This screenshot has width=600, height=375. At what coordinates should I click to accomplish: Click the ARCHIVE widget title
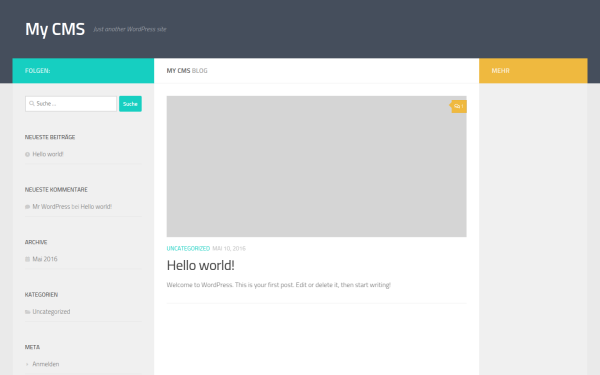[36, 242]
